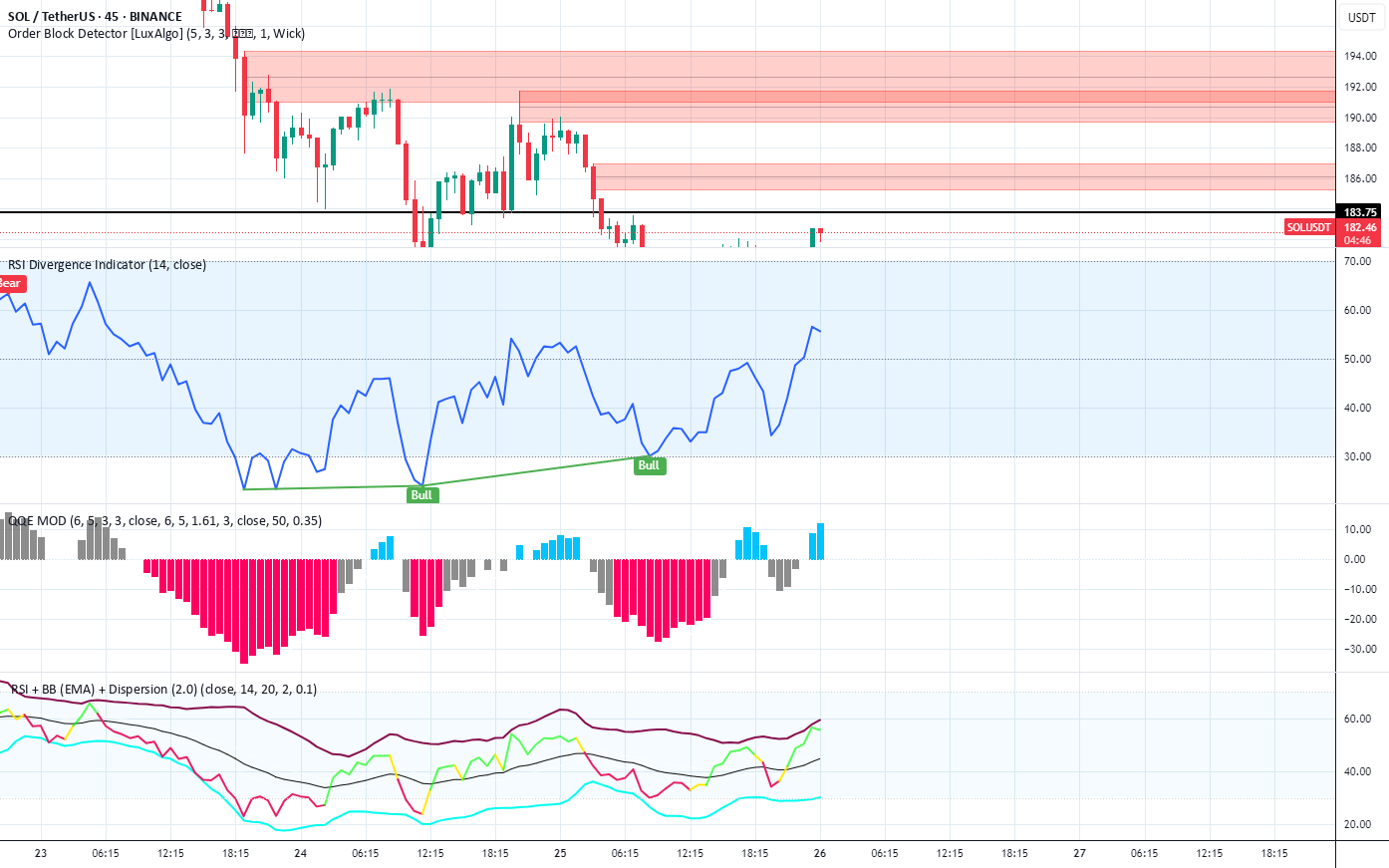Select the RSI Divergence Indicator legend label

107,265
